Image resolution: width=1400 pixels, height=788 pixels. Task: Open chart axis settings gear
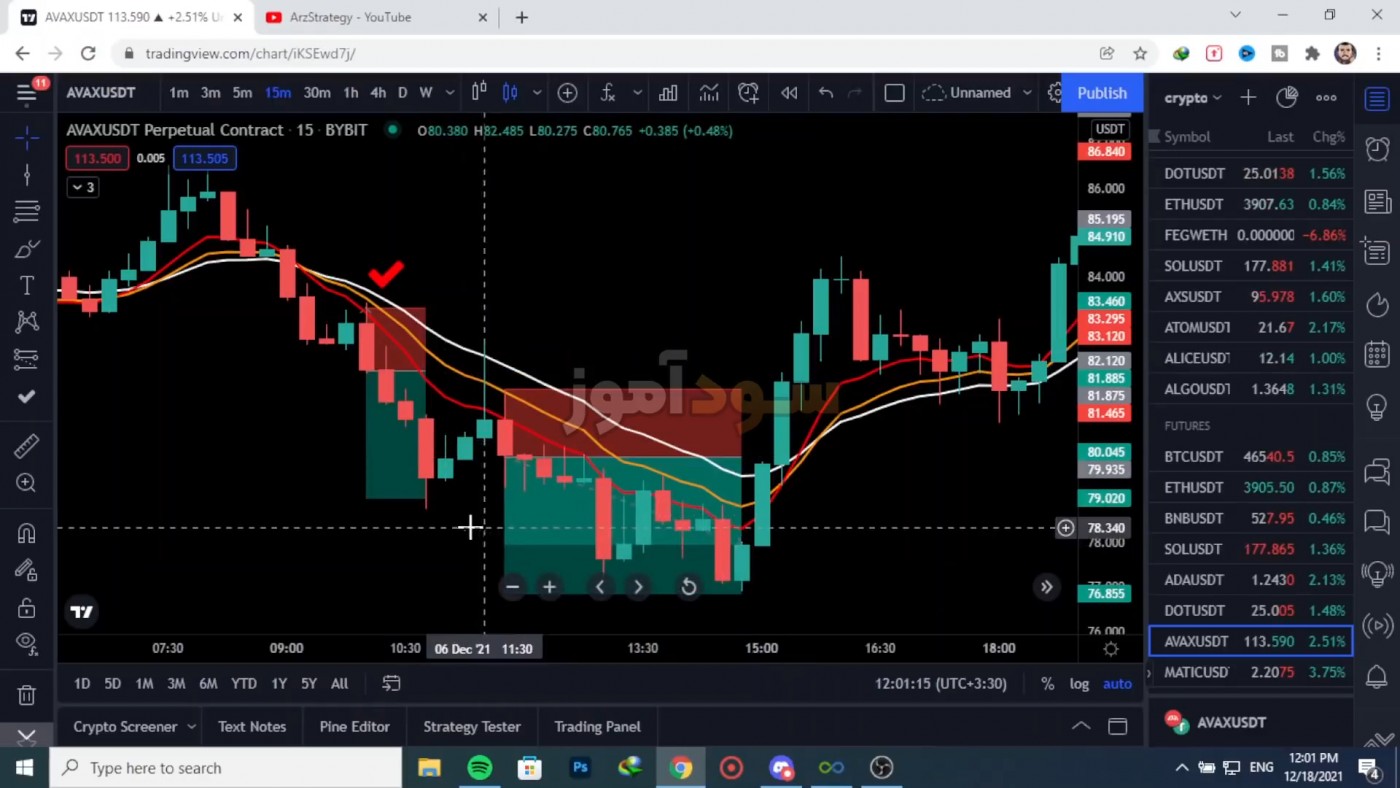(1110, 648)
